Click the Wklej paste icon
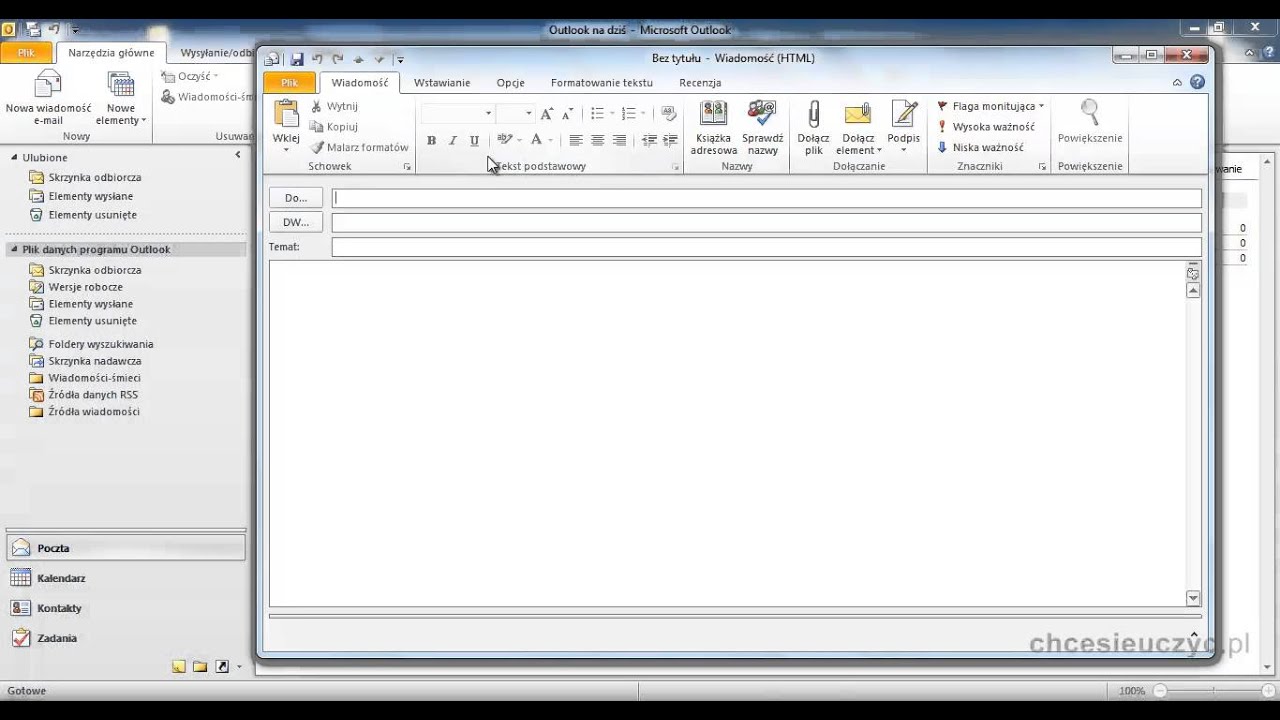This screenshot has width=1280, height=720. tap(286, 114)
